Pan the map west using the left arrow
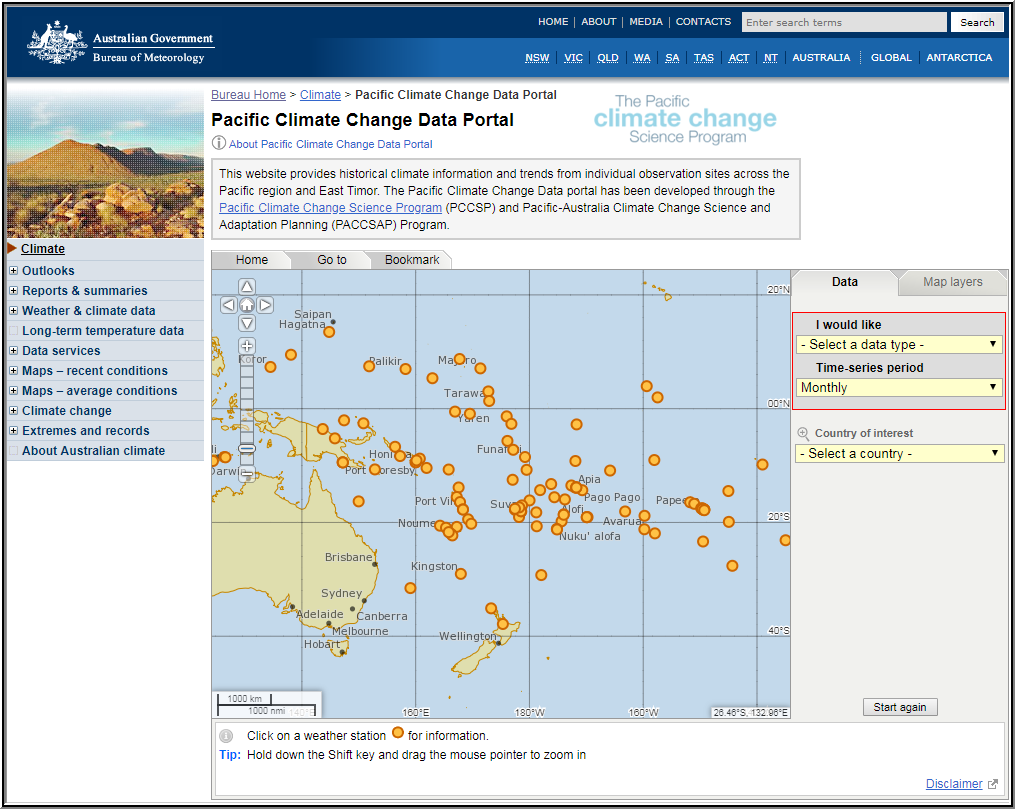The image size is (1015, 809). [228, 305]
